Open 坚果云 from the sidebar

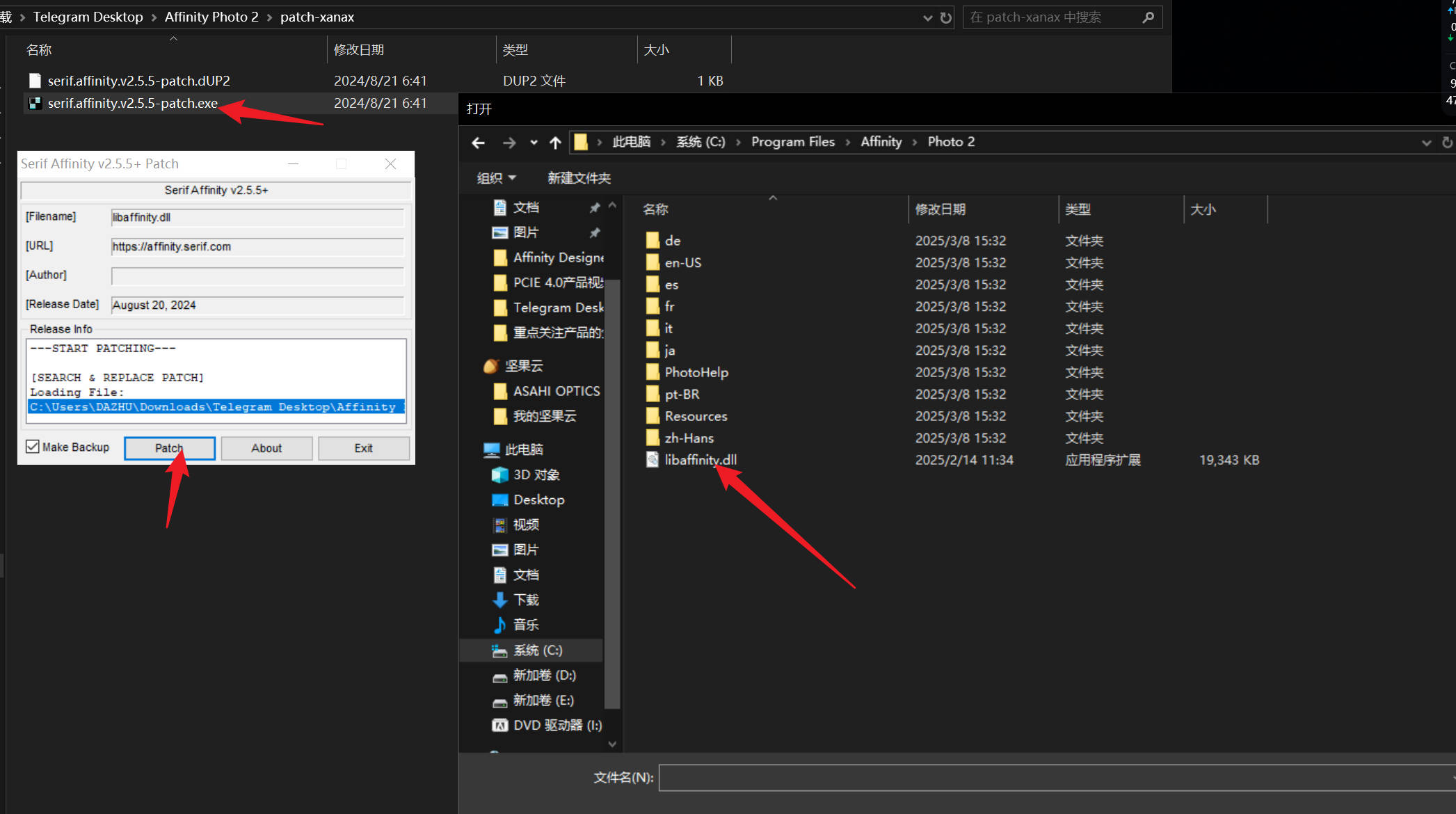pos(523,365)
